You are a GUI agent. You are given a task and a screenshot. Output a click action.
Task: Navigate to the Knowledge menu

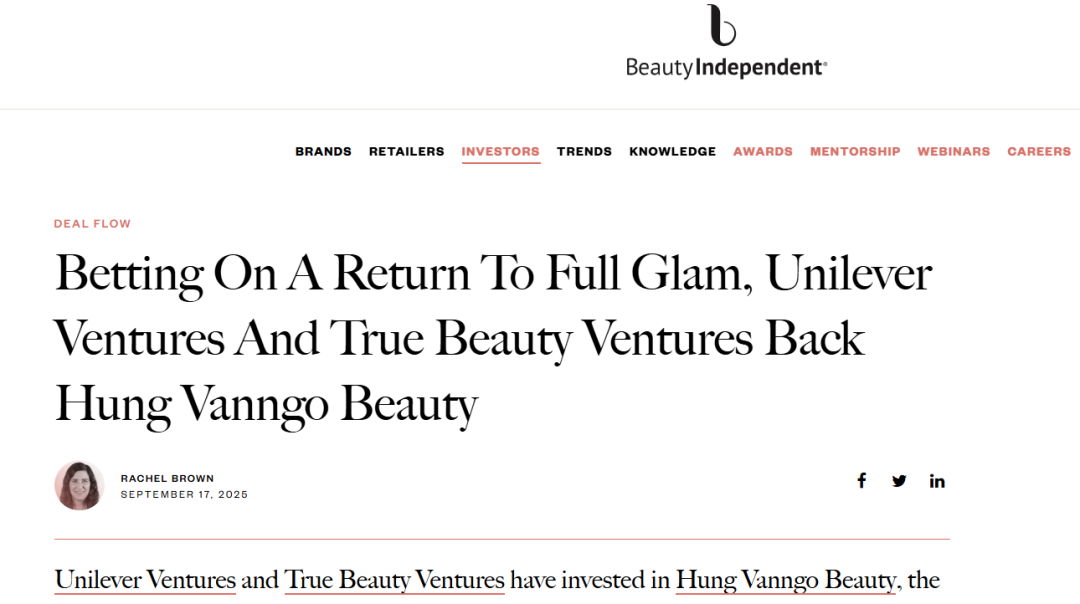672,152
